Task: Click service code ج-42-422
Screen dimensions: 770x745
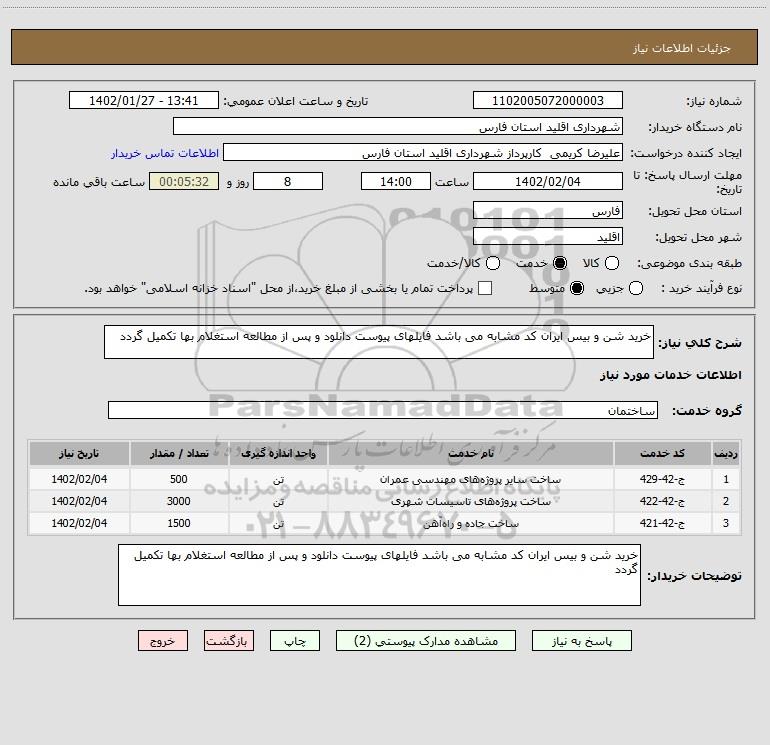Action: [662, 501]
